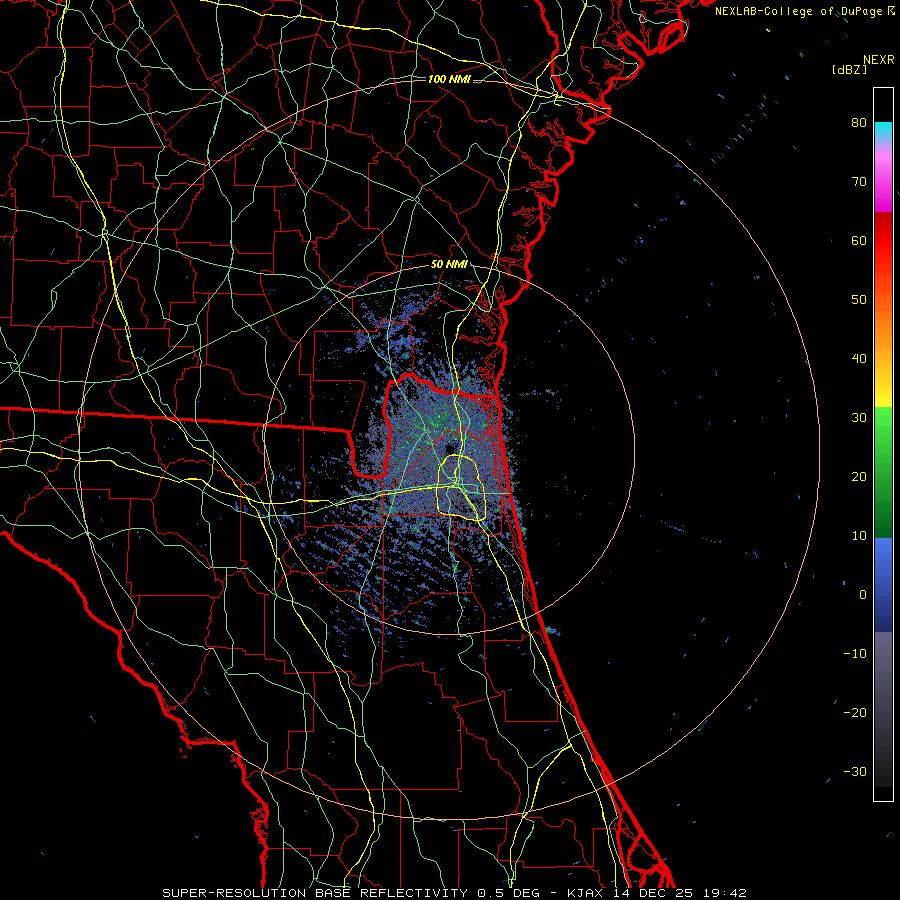
Task: Click the red segment of the color bar
Action: click(x=883, y=241)
